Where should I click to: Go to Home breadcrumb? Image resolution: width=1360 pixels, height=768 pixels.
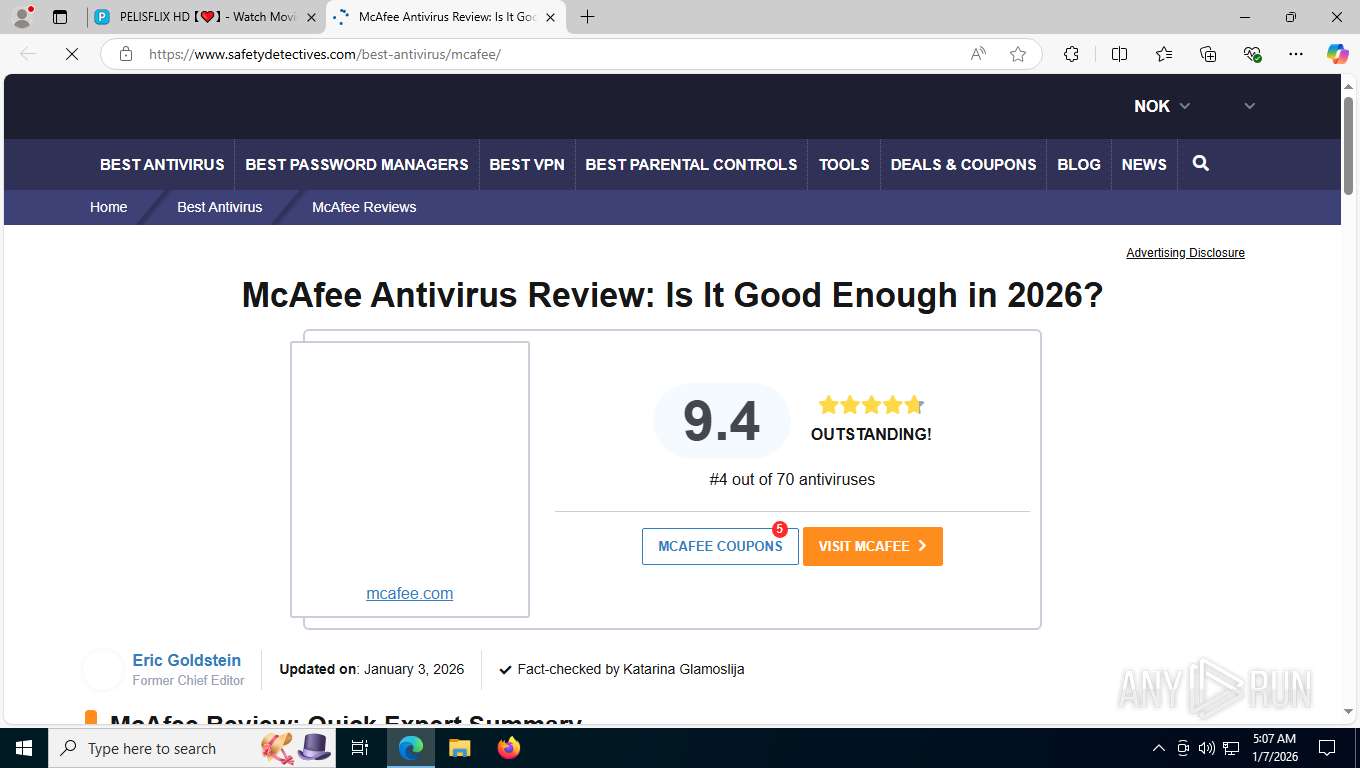[109, 207]
